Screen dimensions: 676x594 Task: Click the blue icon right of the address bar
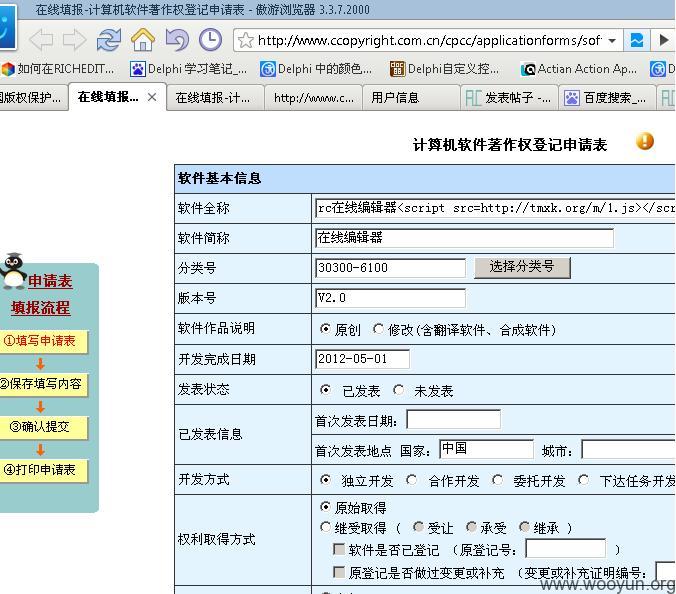637,41
